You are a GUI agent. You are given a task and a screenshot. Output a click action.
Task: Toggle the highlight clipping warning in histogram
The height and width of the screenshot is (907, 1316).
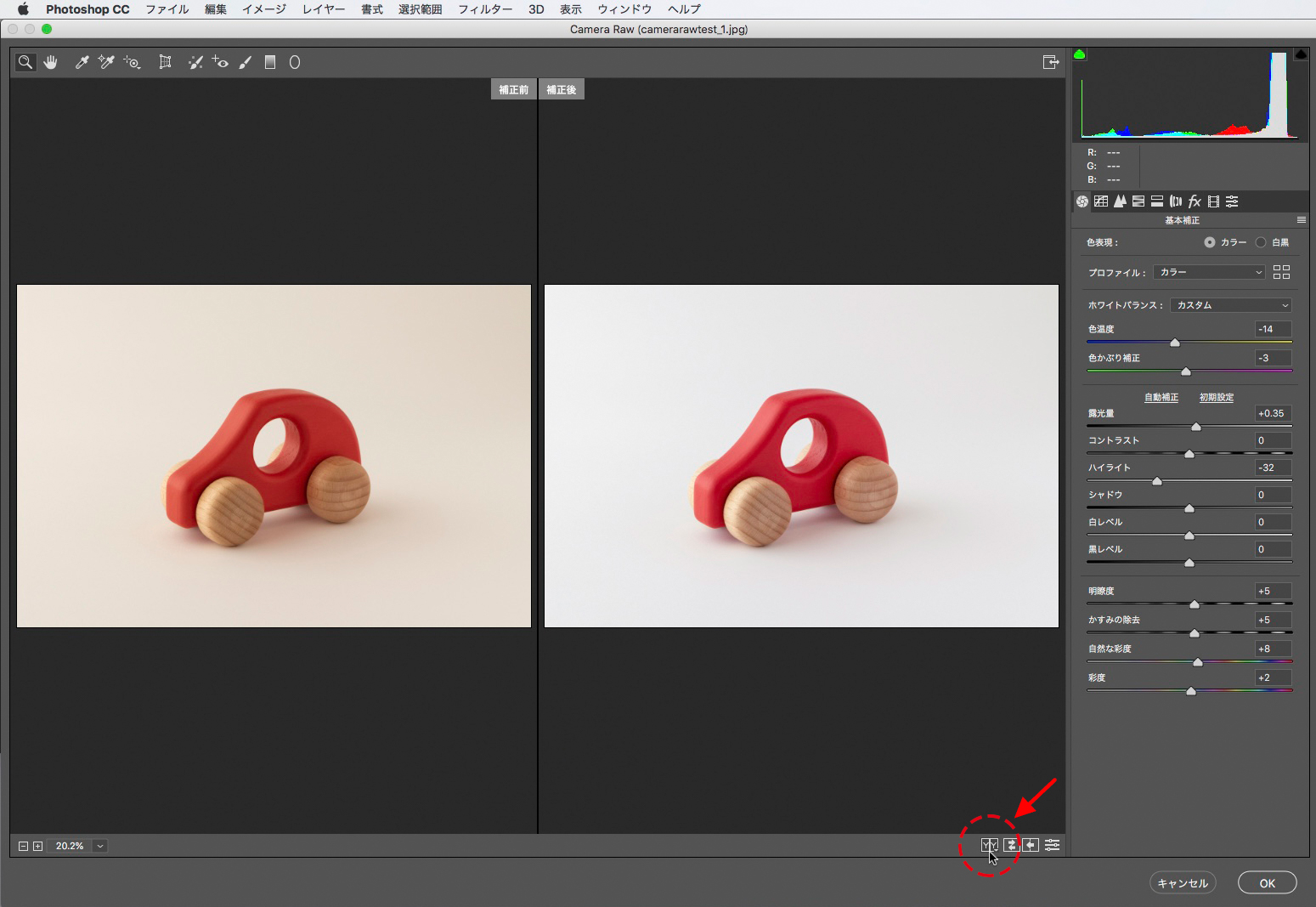(x=1300, y=54)
